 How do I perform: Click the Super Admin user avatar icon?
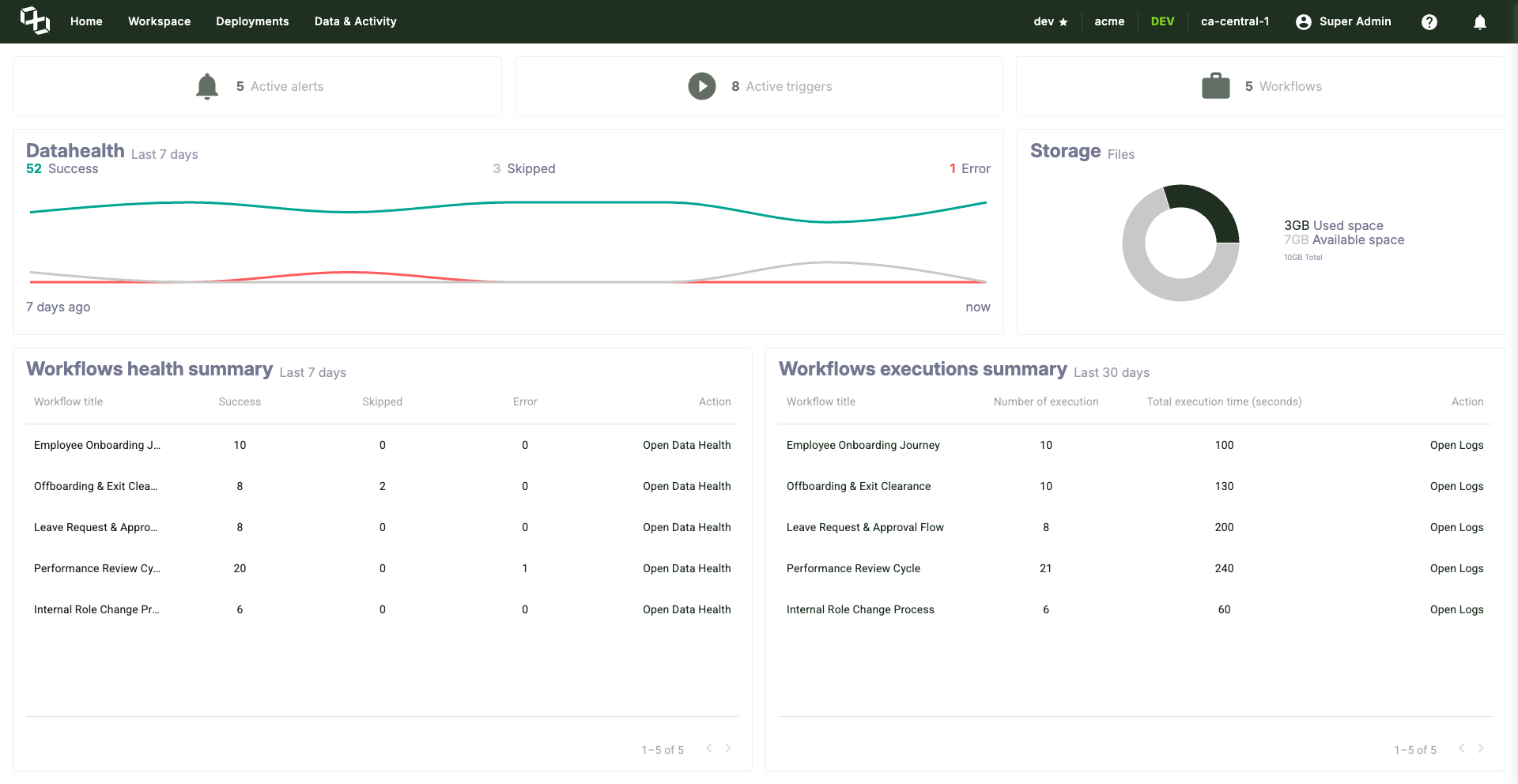pos(1304,22)
